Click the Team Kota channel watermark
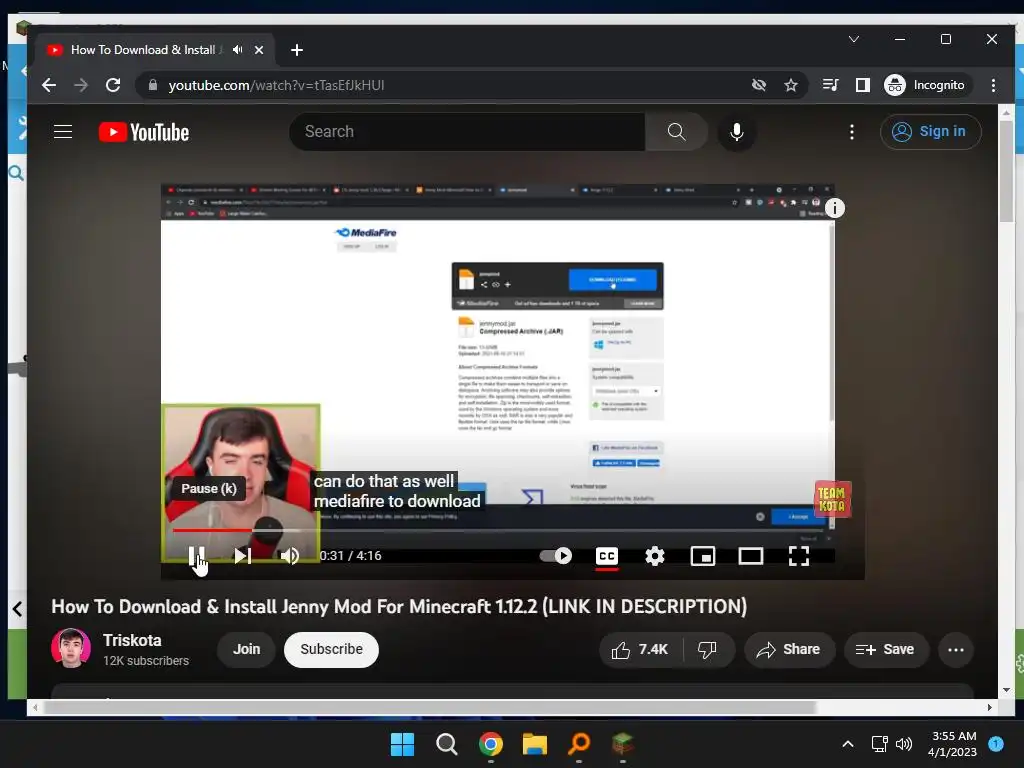Viewport: 1024px width, 768px height. pyautogui.click(x=832, y=499)
